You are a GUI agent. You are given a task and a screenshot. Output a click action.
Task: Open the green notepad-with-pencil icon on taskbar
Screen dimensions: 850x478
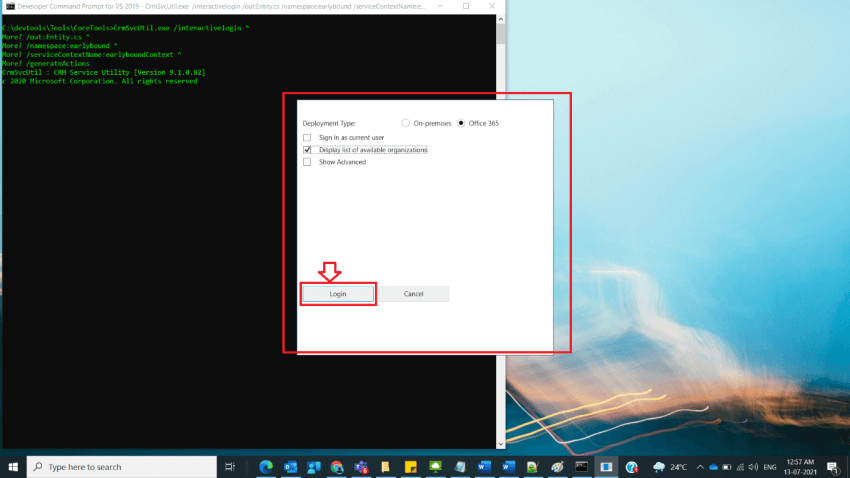[x=532, y=467]
